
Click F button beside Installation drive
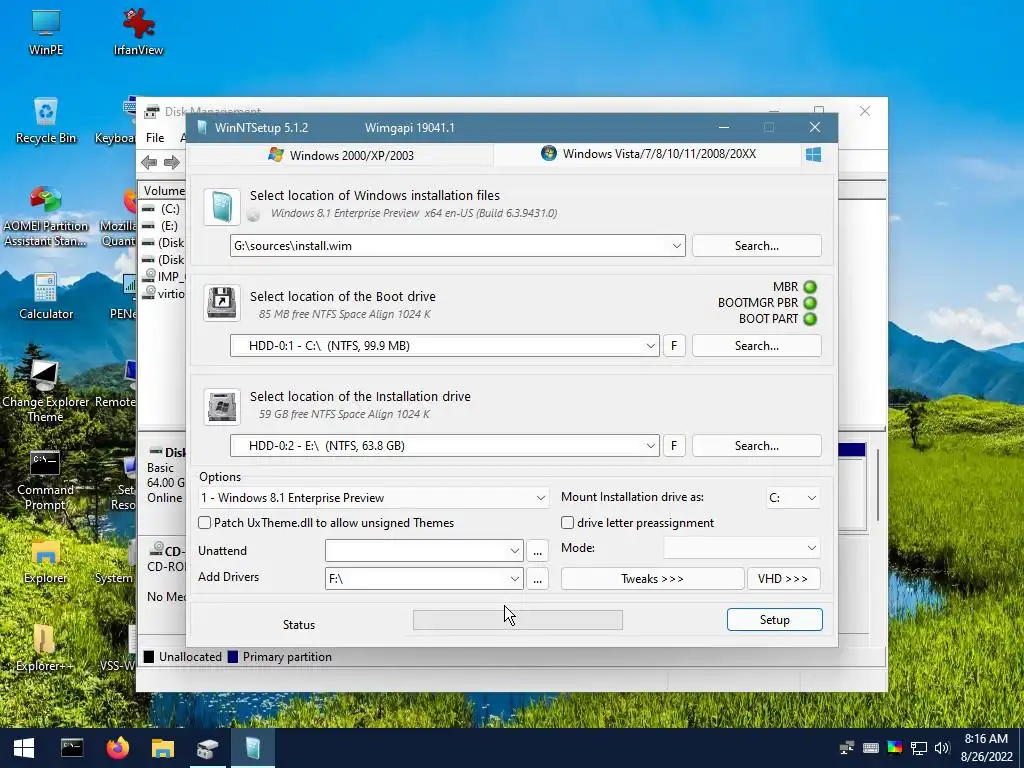pyautogui.click(x=674, y=445)
